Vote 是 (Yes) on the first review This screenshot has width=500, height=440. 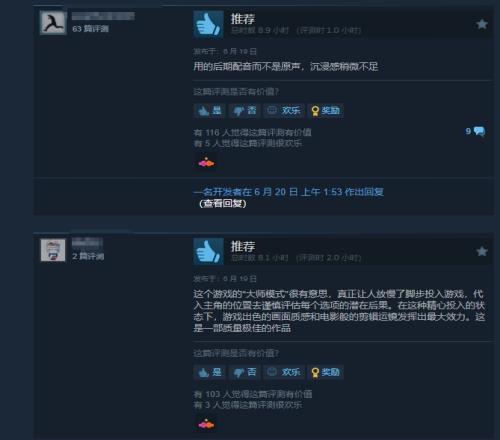(209, 111)
